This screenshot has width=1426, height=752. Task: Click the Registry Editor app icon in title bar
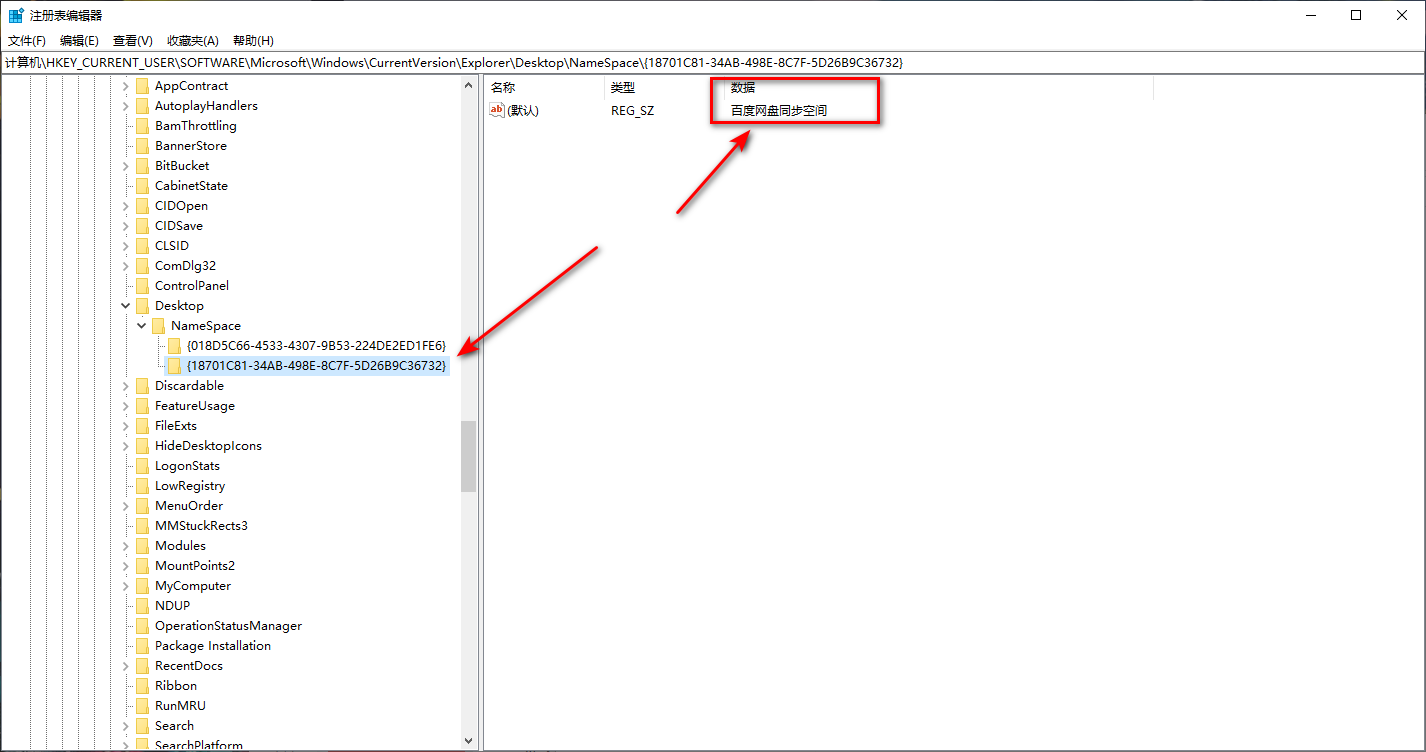(x=16, y=15)
